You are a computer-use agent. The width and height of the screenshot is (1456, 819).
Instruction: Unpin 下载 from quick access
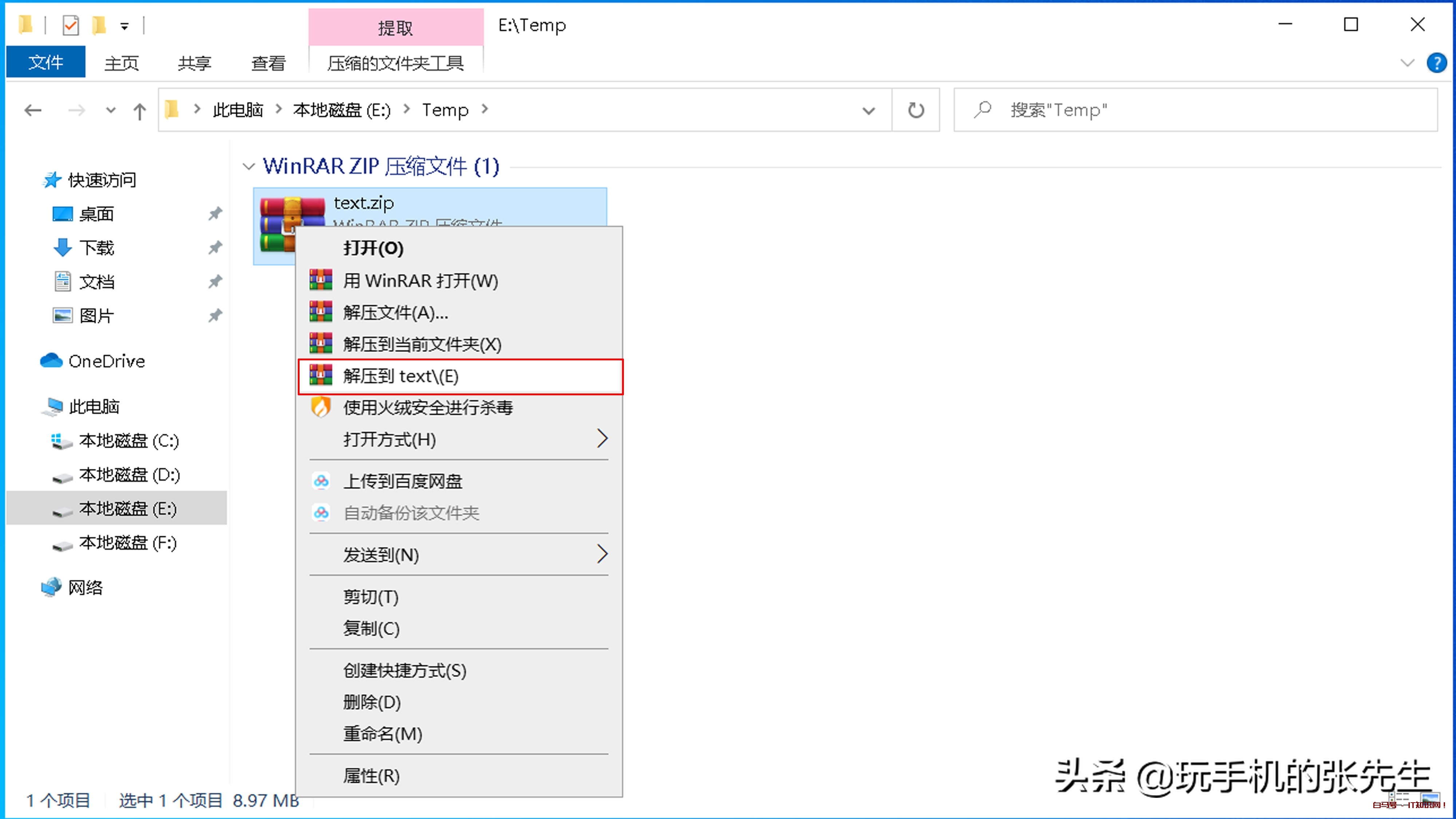pos(215,248)
